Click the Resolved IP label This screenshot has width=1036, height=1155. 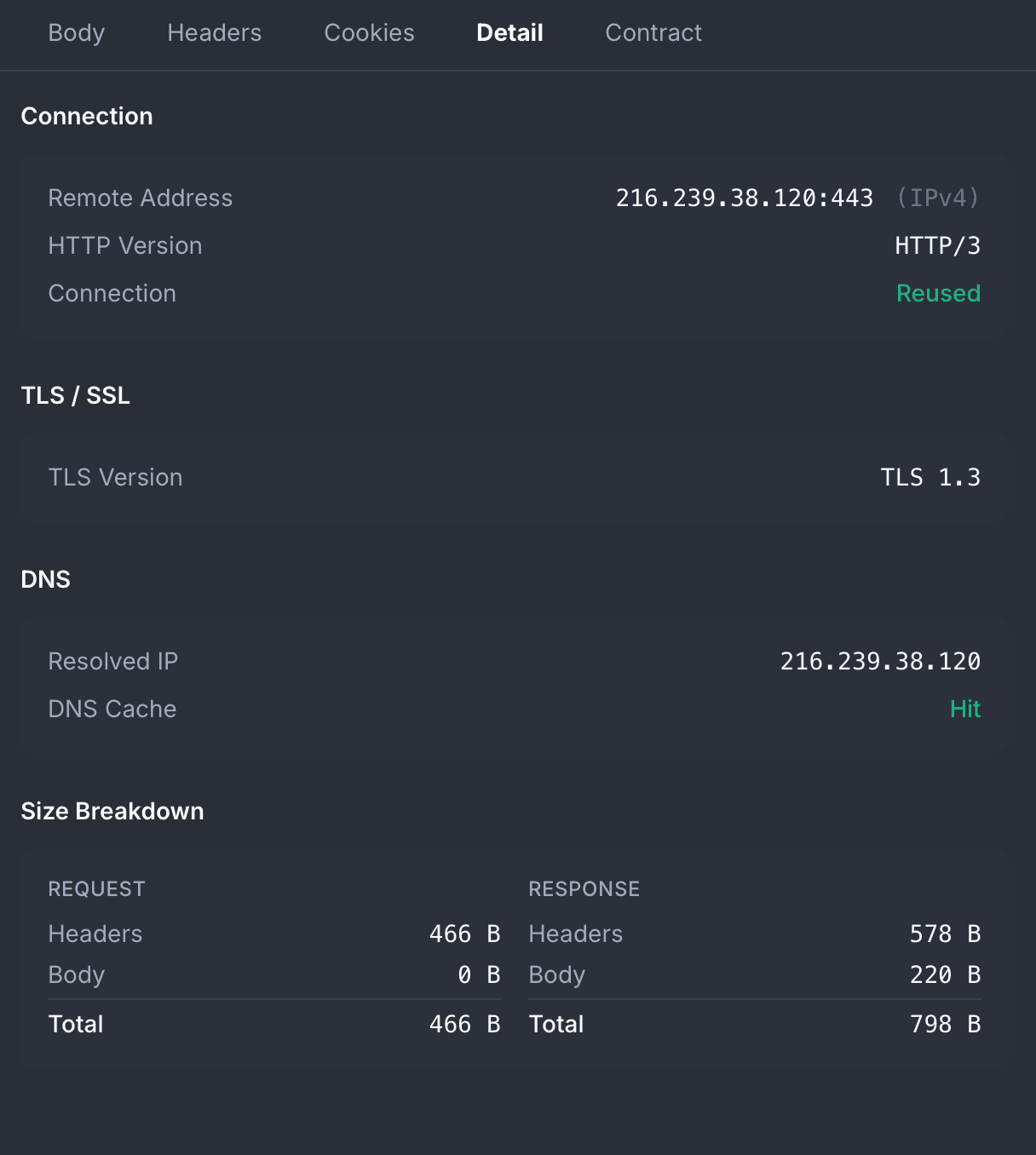pos(112,661)
